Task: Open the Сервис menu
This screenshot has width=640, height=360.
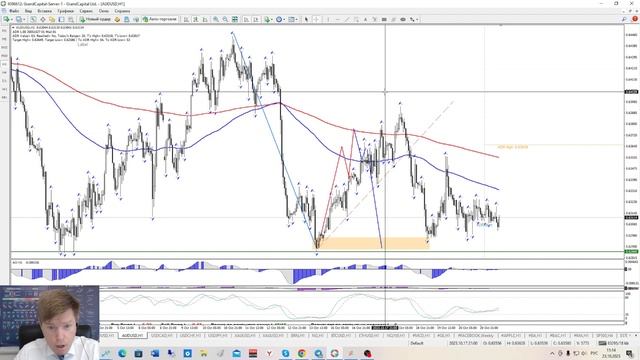Action: tap(86, 11)
